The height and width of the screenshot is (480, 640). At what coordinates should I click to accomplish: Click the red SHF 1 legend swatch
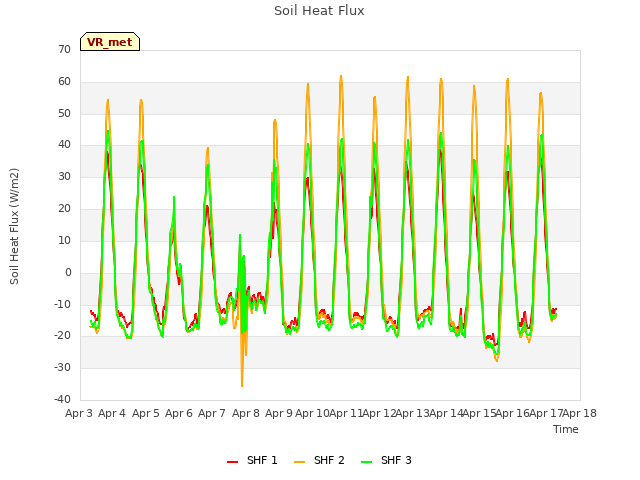pyautogui.click(x=233, y=462)
